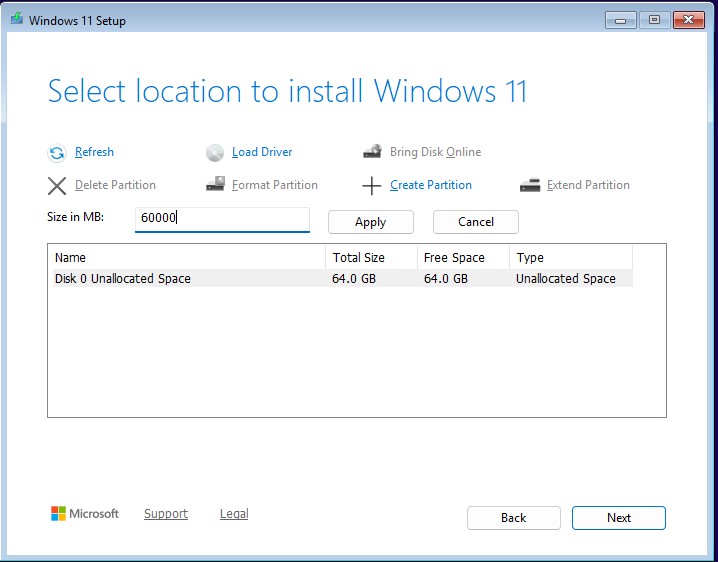The image size is (718, 562).
Task: Click the 64.0 GB Free Space cell
Action: [446, 278]
